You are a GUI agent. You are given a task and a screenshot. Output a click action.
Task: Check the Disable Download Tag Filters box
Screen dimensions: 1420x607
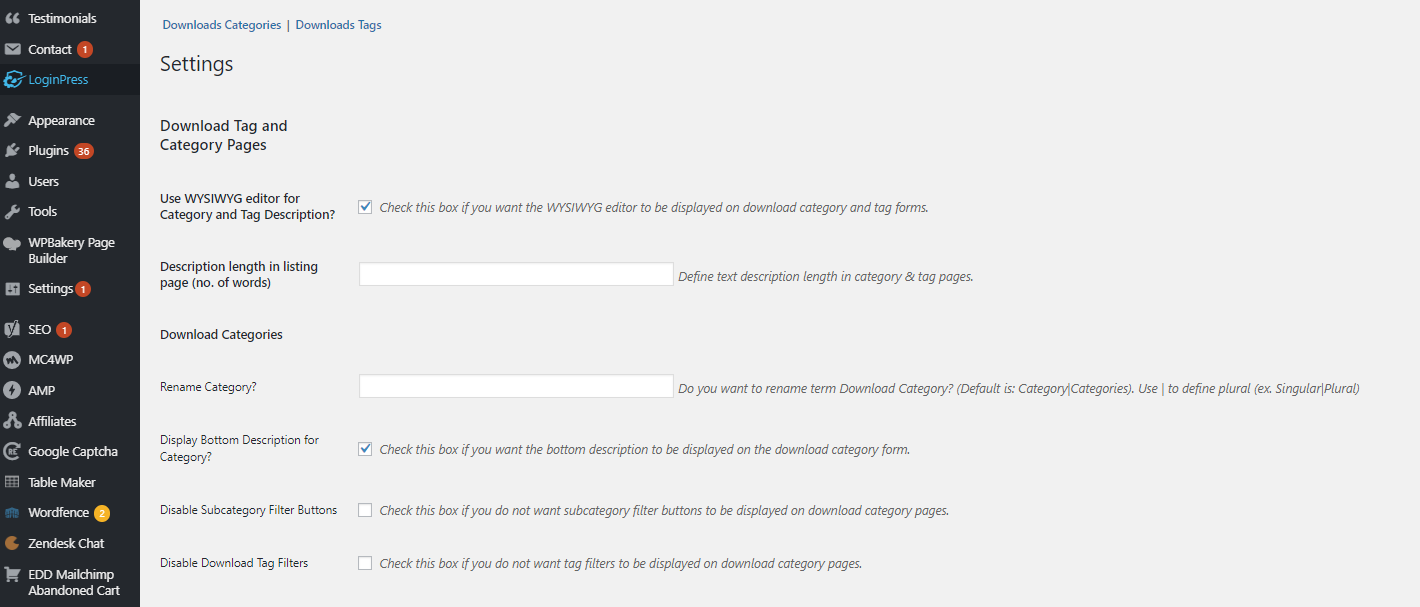(x=365, y=563)
